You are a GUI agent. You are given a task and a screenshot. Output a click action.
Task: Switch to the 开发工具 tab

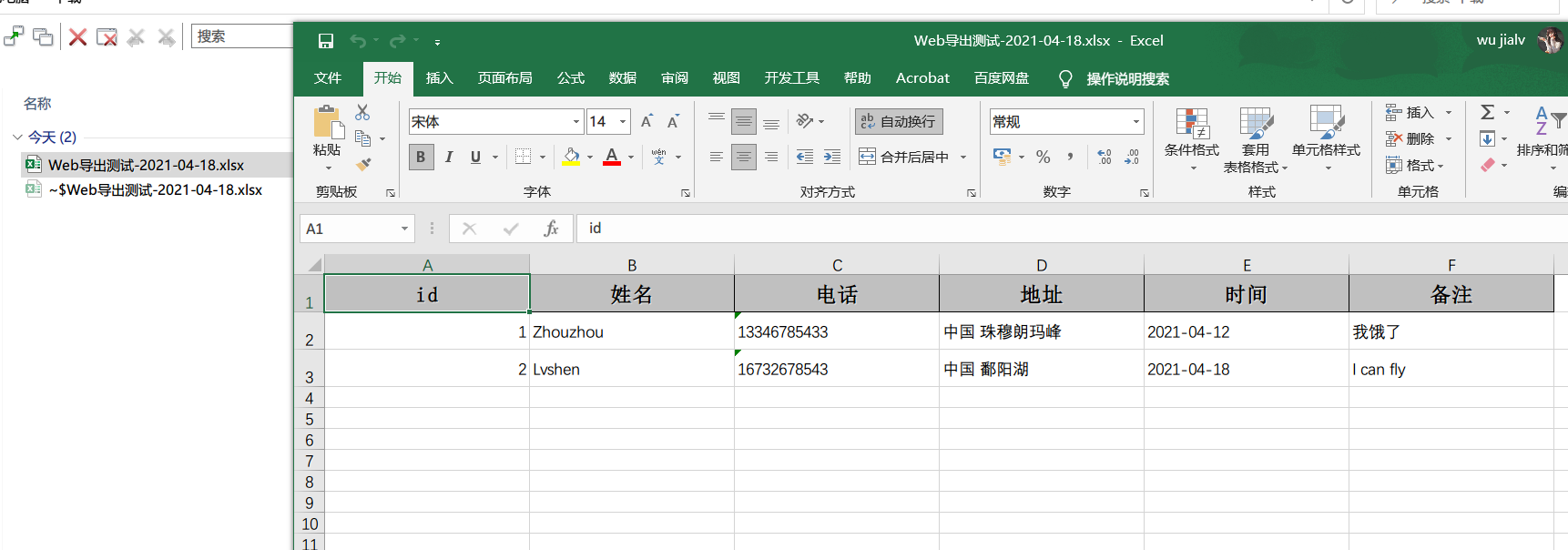coord(791,78)
